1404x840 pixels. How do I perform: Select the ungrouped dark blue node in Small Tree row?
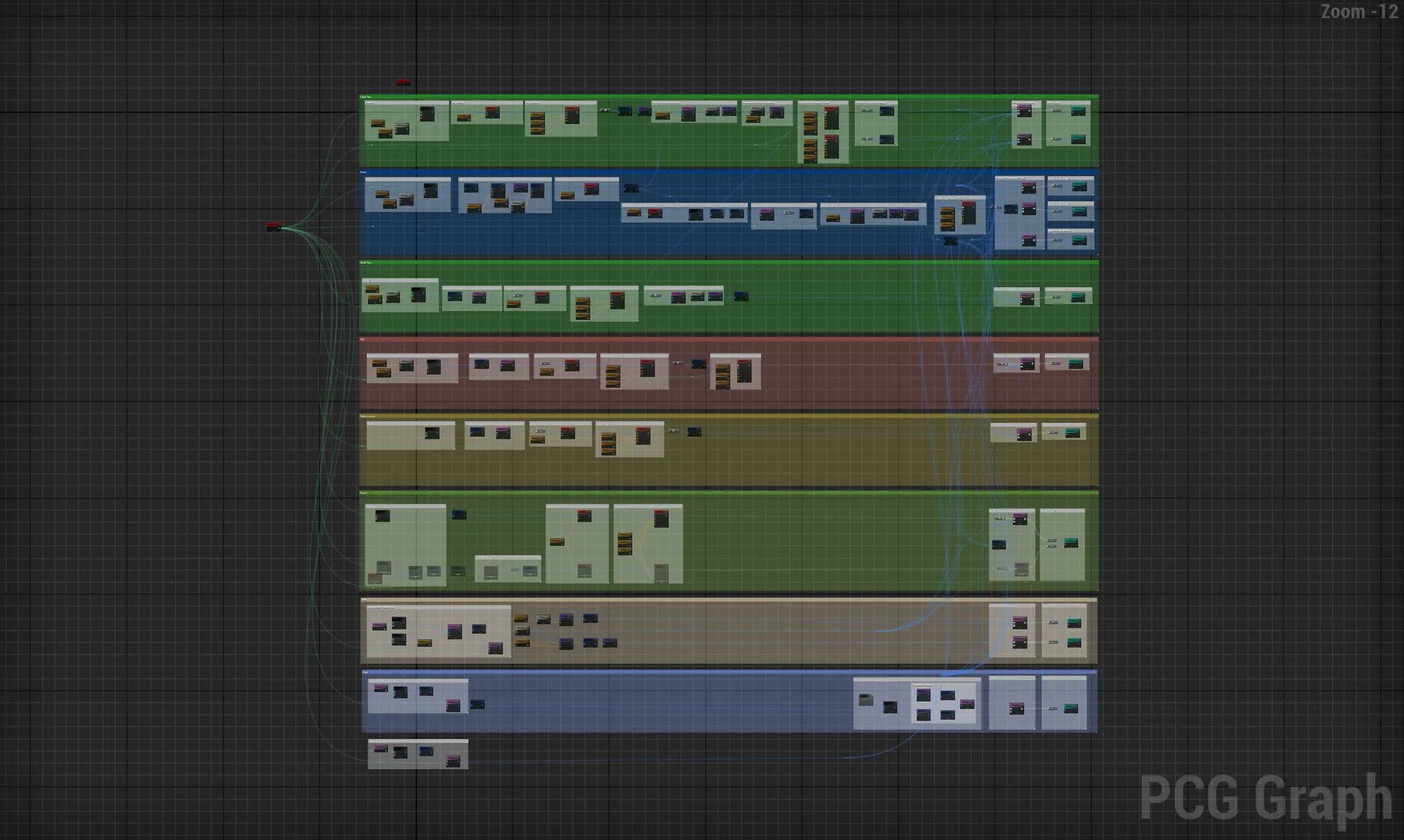pos(740,296)
